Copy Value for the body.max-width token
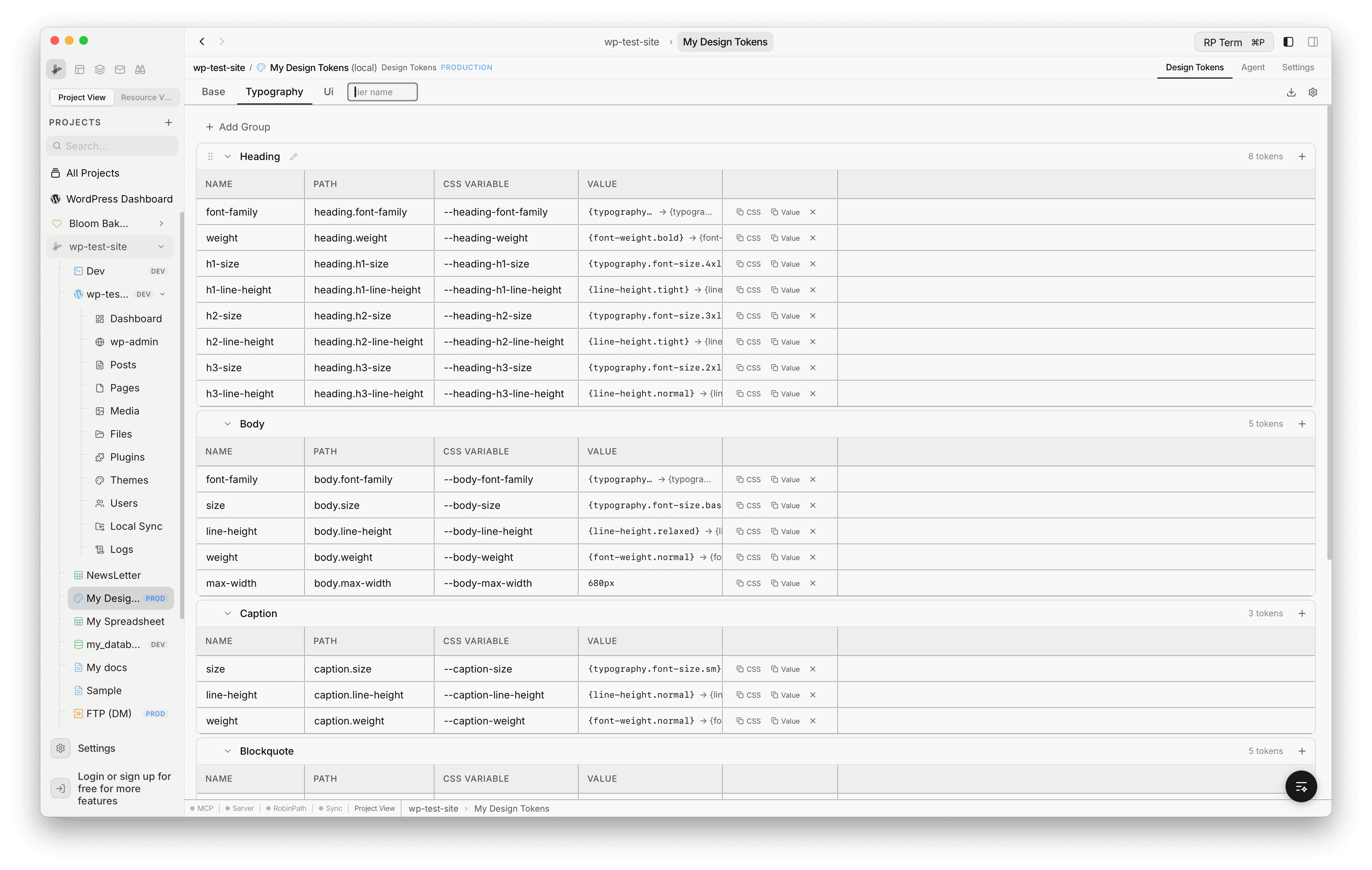Screen dimensions: 1372x870 pos(785,583)
